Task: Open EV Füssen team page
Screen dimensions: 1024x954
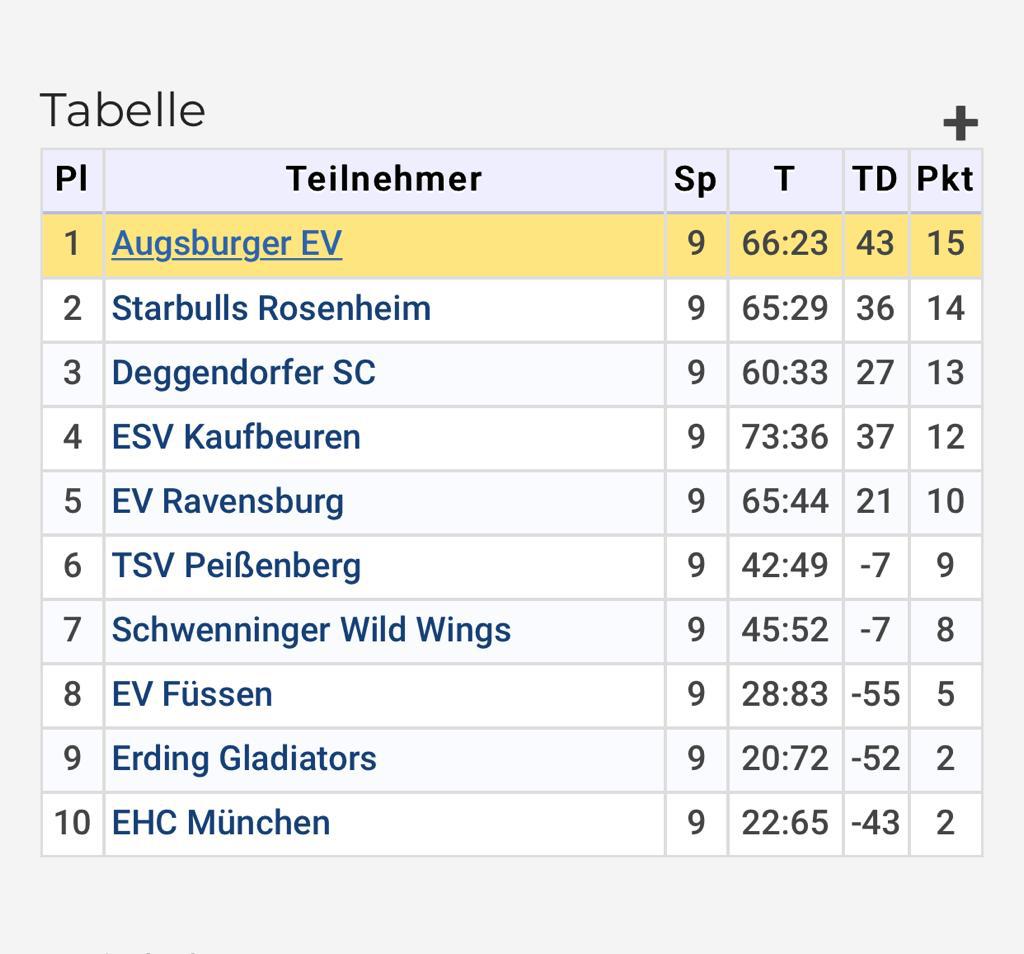Action: click(192, 694)
